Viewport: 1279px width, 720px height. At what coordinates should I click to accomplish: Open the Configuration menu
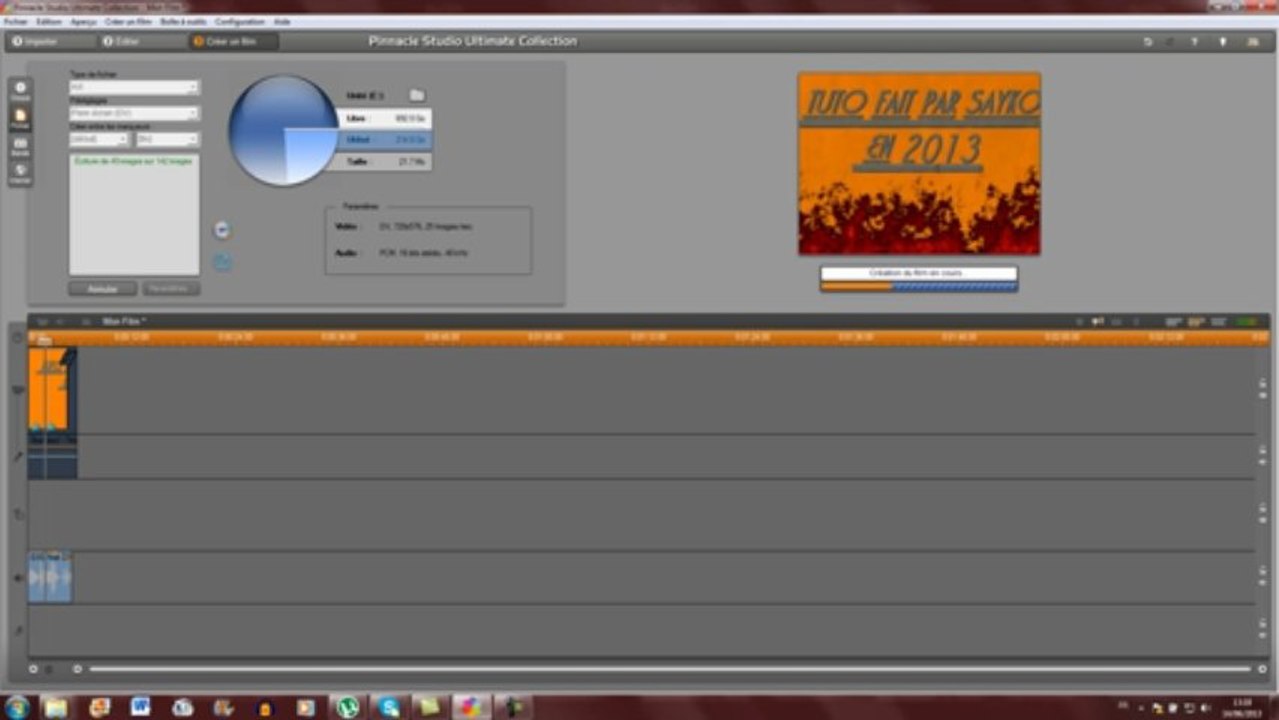240,21
